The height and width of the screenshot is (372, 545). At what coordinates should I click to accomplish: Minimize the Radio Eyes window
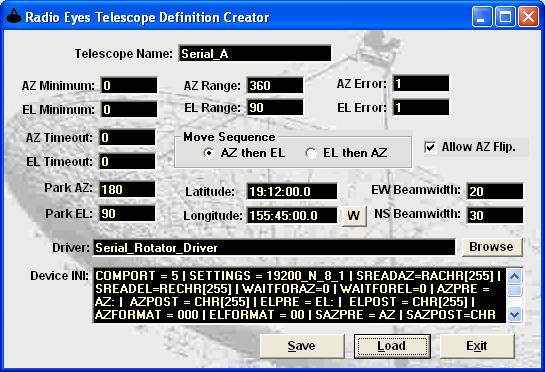coord(482,17)
